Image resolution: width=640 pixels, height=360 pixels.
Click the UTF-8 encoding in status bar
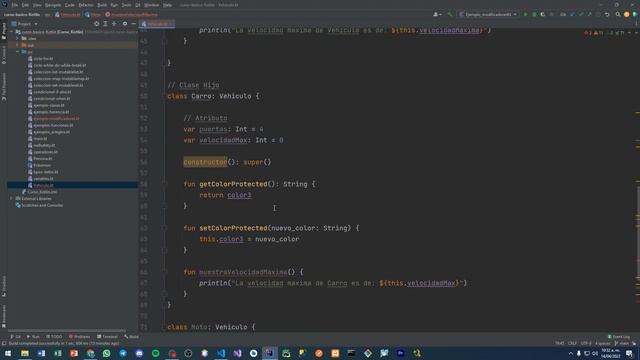(586, 344)
